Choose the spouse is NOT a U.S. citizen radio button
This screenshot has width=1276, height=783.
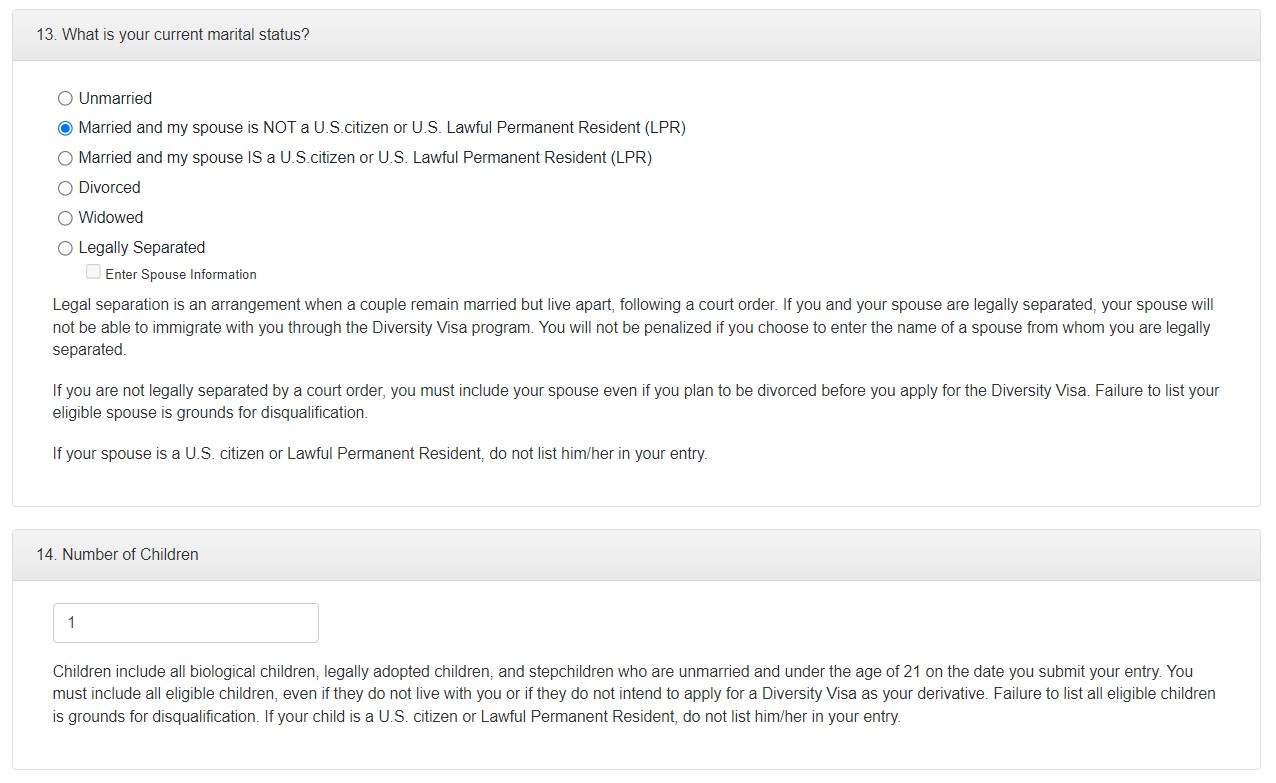(65, 128)
